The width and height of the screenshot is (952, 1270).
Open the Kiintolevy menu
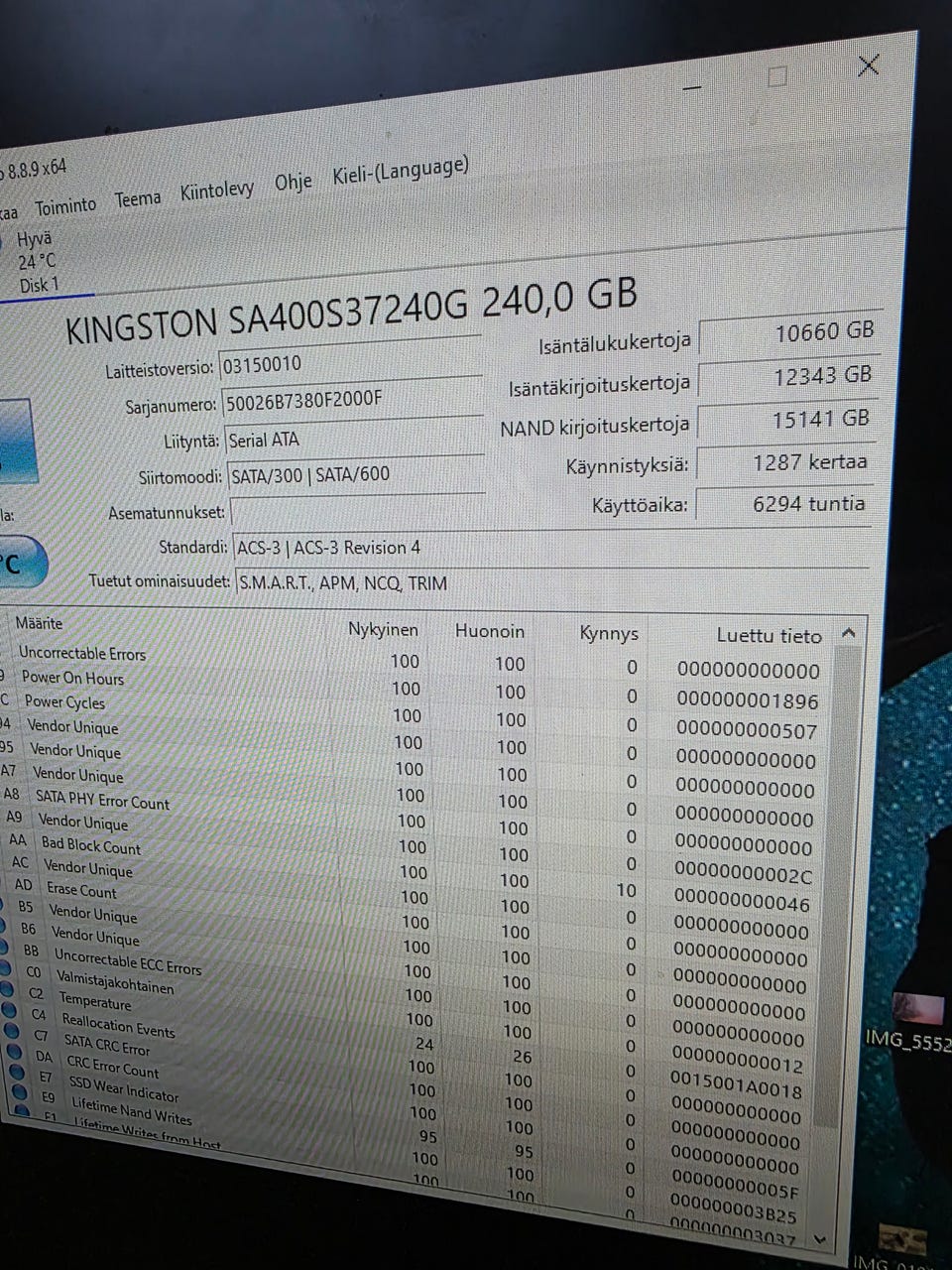click(x=217, y=190)
